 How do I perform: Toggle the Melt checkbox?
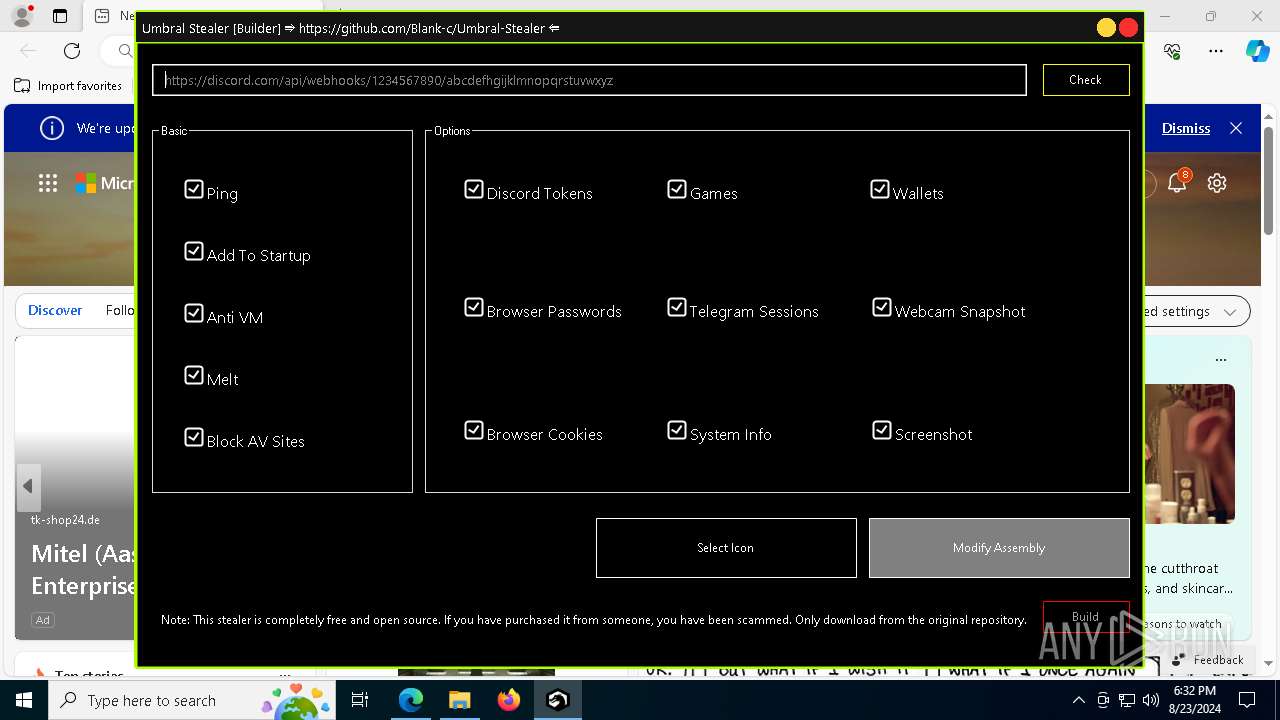(x=194, y=376)
